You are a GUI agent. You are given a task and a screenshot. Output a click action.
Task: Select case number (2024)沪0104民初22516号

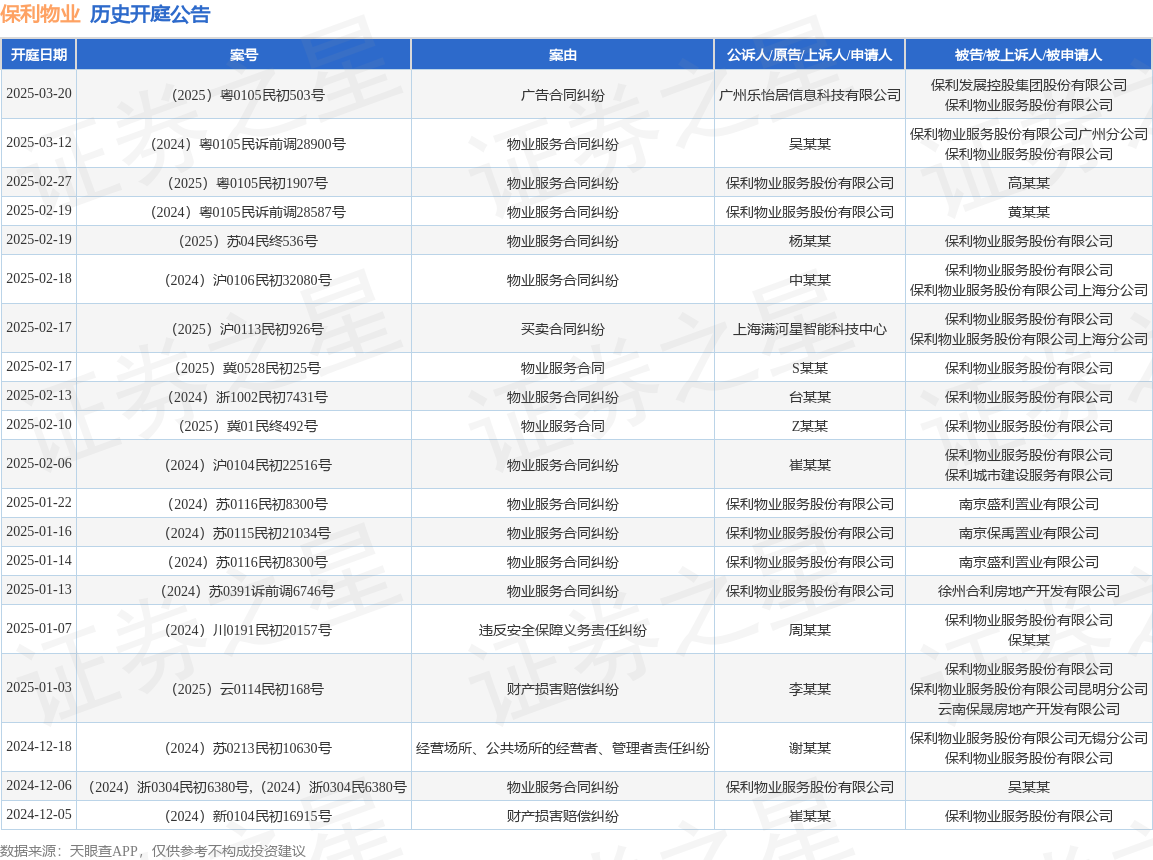pos(243,465)
